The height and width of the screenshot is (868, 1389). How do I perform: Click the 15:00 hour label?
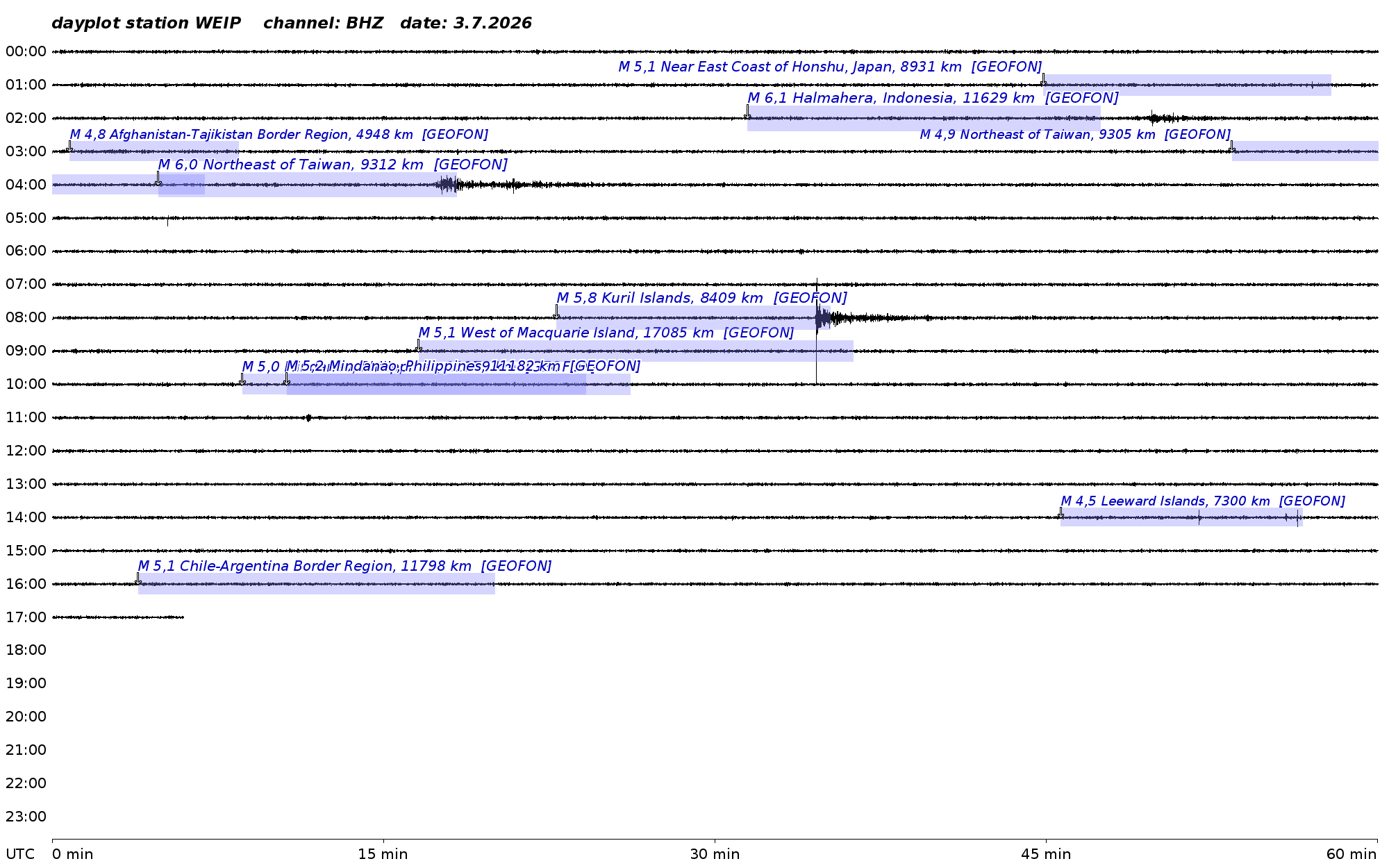[x=26, y=551]
